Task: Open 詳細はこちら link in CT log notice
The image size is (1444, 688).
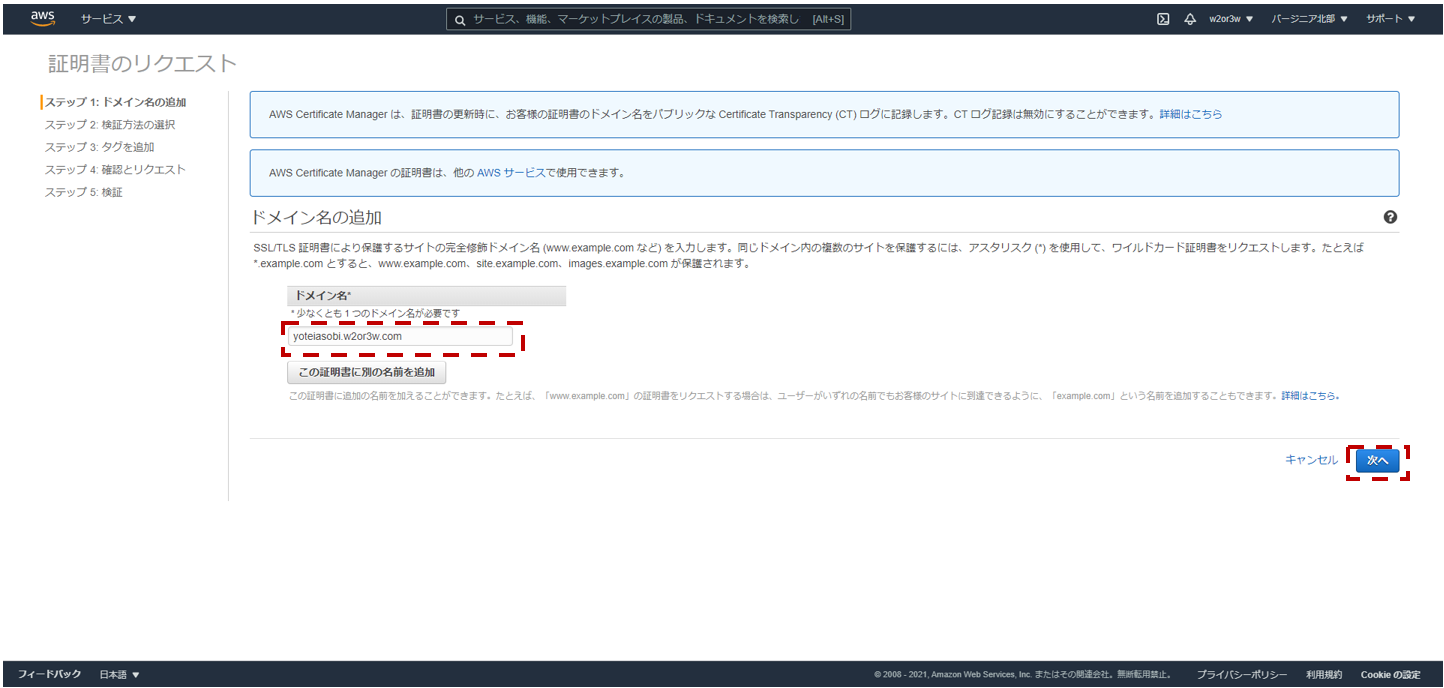Action: tap(1190, 114)
